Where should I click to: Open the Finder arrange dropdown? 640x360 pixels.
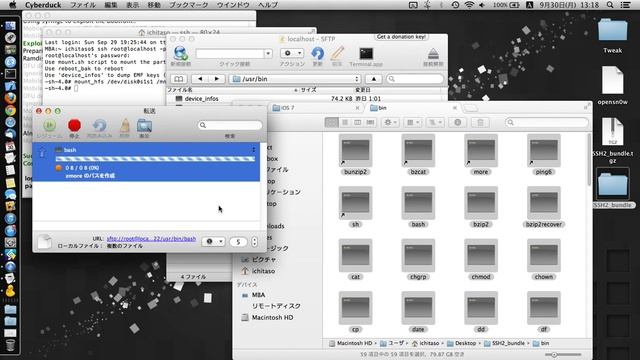[413, 122]
